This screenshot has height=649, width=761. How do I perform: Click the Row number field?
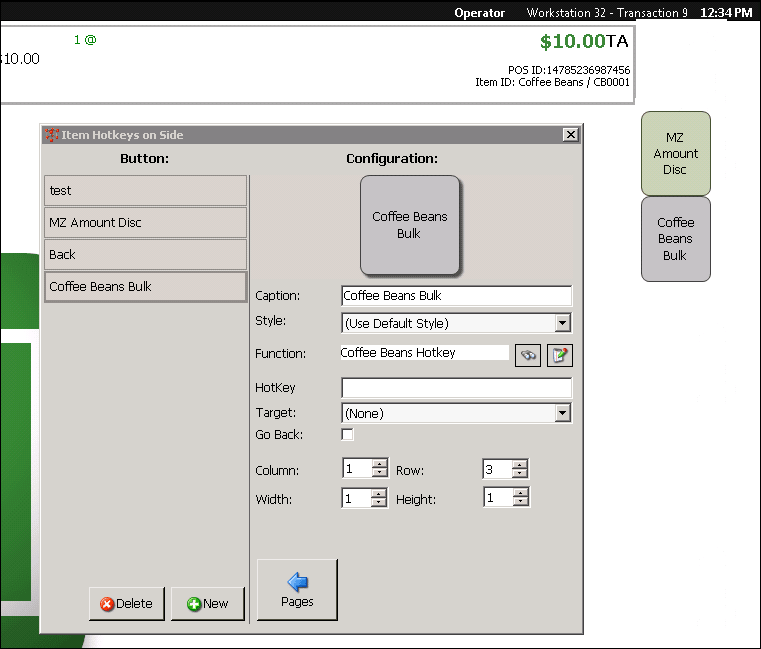click(x=498, y=468)
